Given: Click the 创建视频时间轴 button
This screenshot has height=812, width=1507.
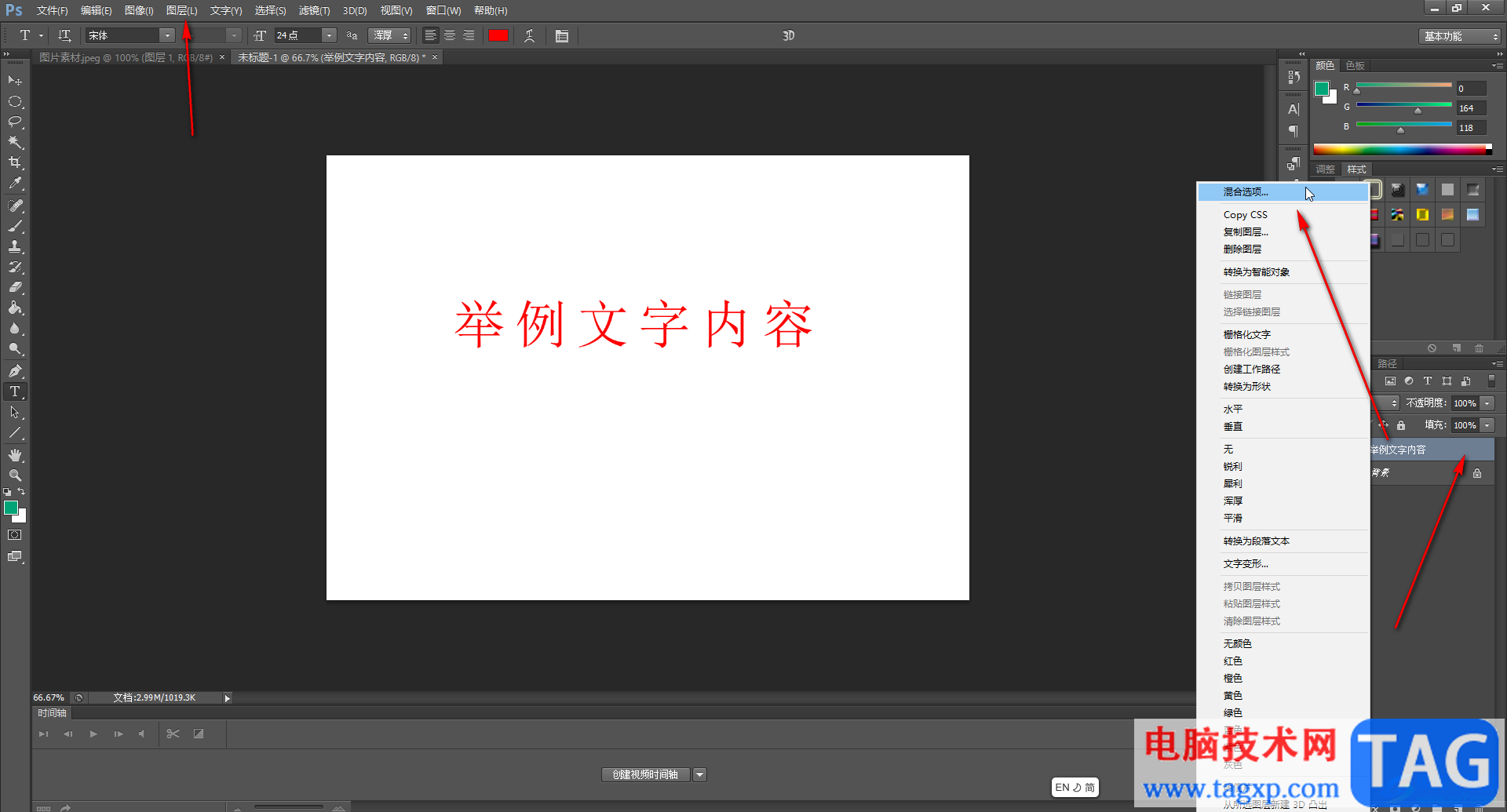Looking at the screenshot, I should tap(646, 775).
